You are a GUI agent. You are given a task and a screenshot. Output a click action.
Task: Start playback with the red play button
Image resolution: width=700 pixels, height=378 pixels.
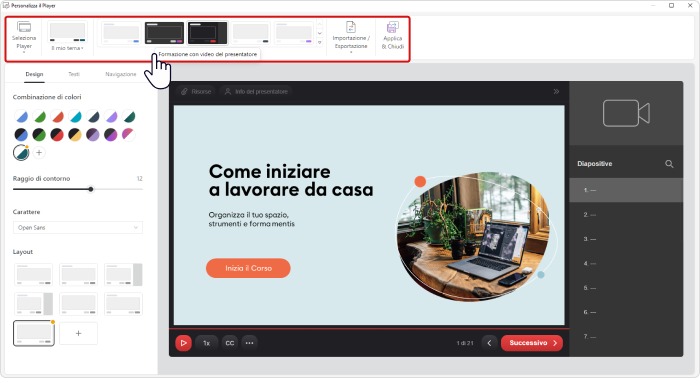point(183,343)
